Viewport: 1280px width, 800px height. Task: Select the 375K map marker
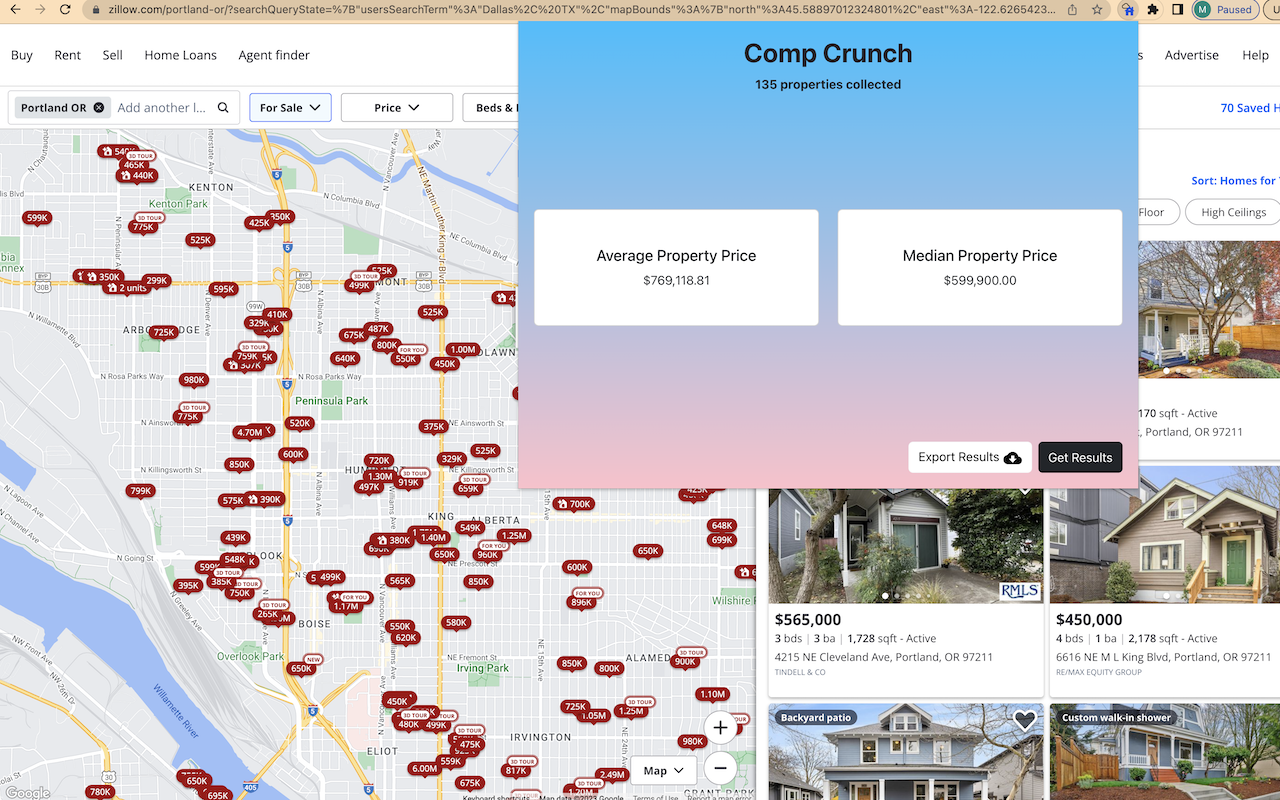(433, 427)
